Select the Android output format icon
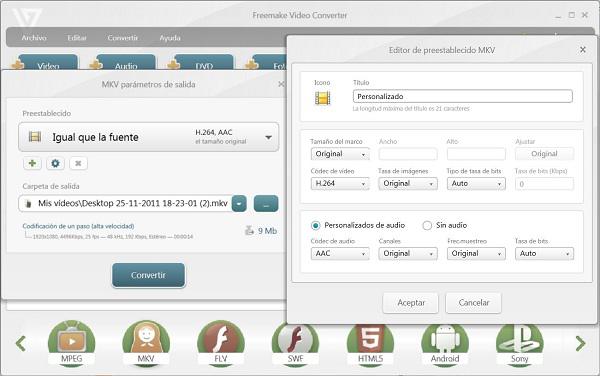The height and width of the screenshot is (376, 600). [x=445, y=344]
